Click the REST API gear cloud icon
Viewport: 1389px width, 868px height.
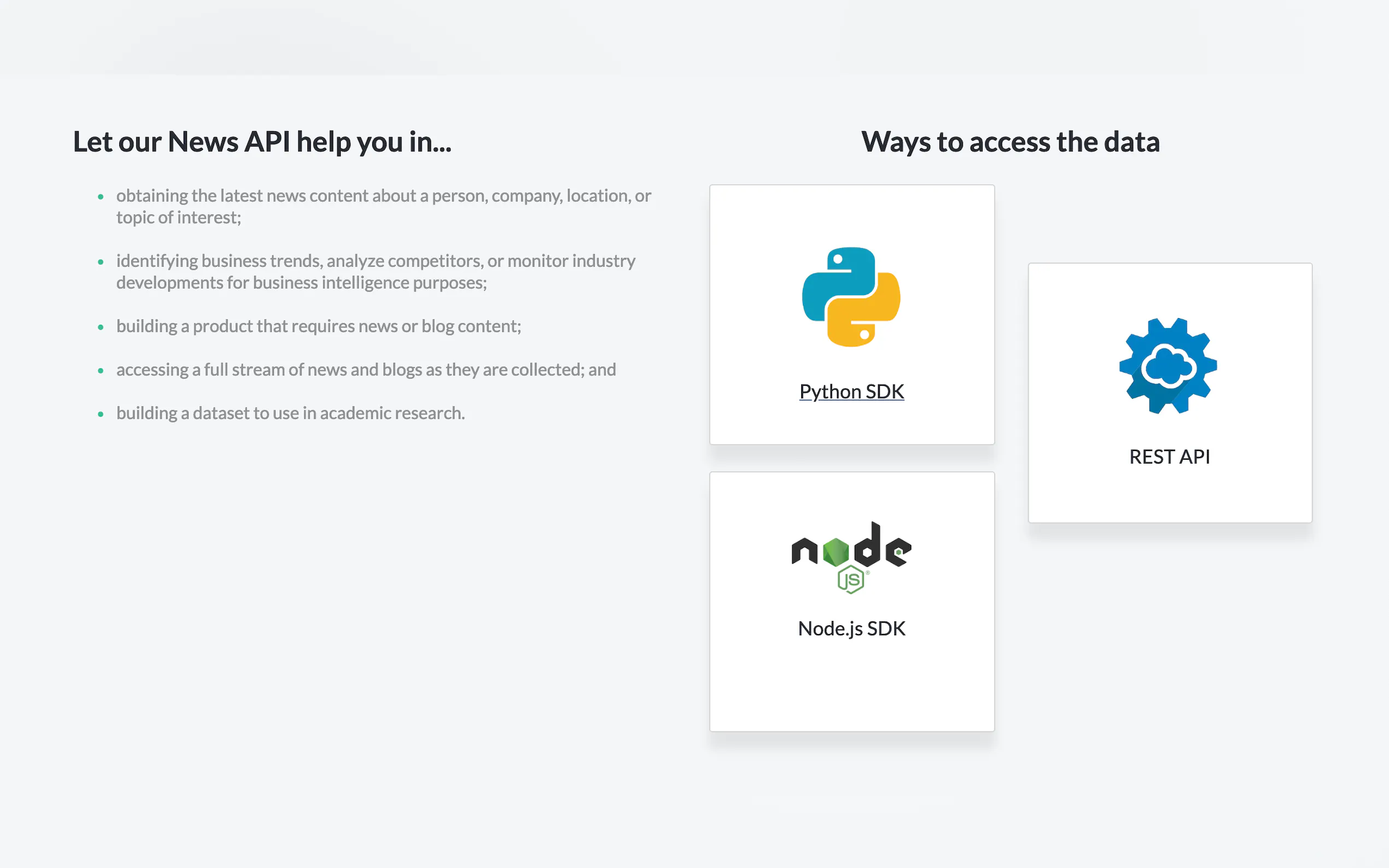point(1169,366)
